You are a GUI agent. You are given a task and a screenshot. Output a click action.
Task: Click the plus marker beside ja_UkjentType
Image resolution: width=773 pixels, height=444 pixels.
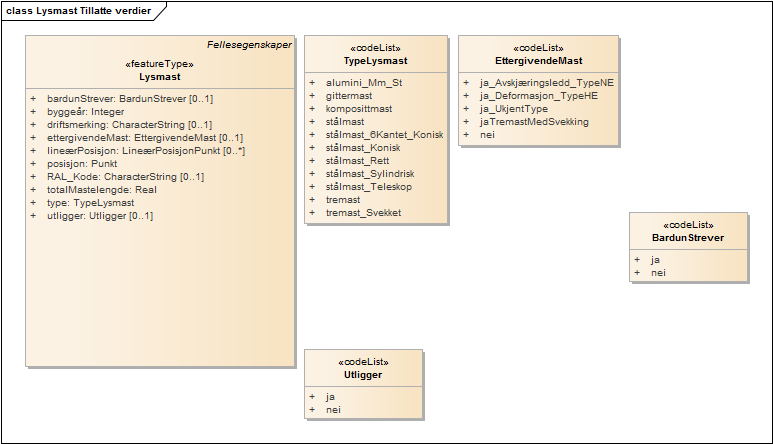pos(466,108)
